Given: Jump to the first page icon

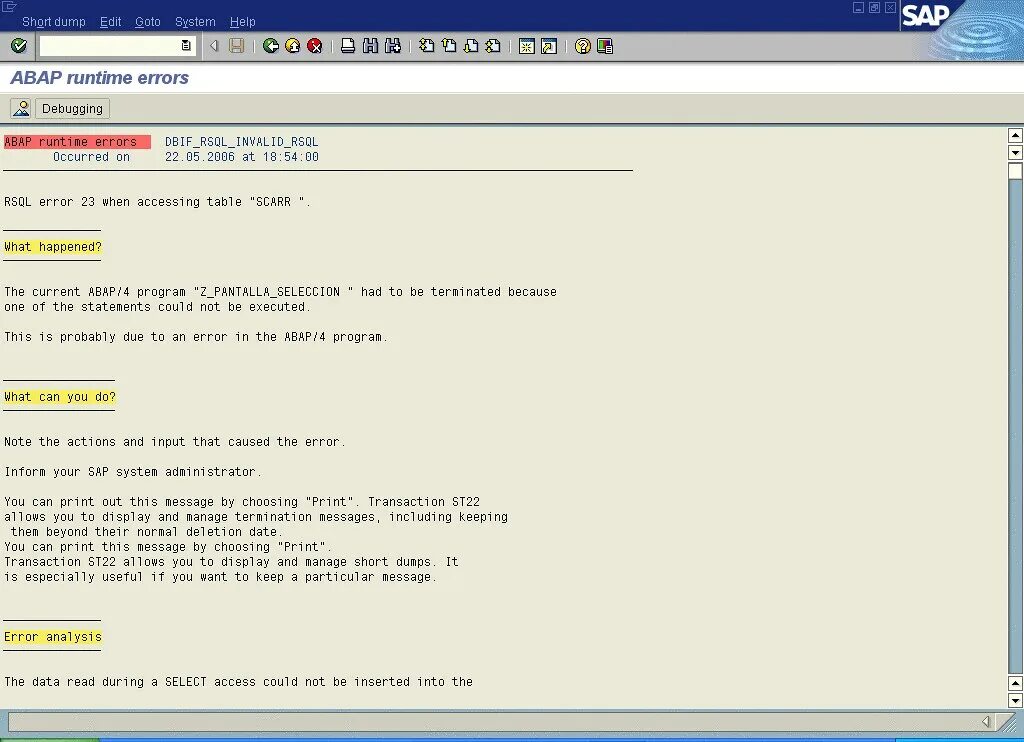Looking at the screenshot, I should click(x=426, y=46).
